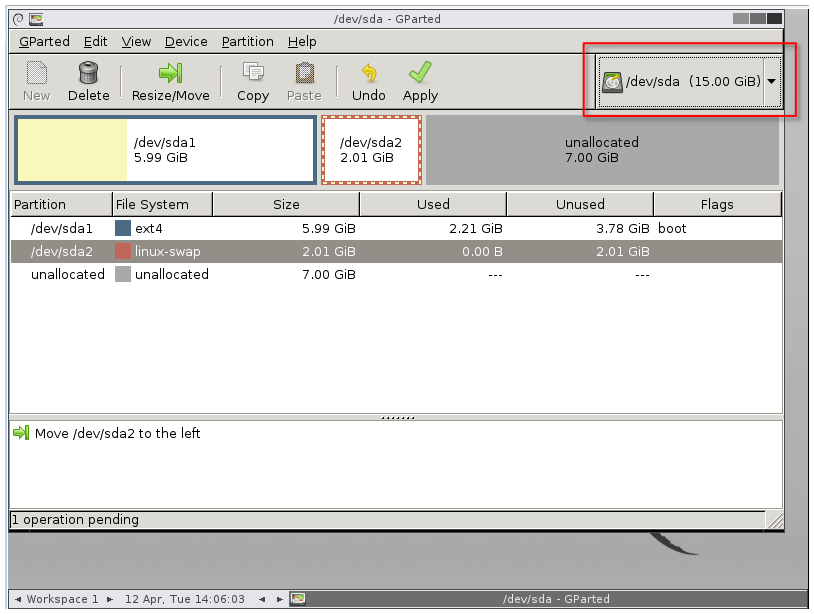Click the pending operation move icon
Image resolution: width=814 pixels, height=614 pixels.
click(x=21, y=432)
